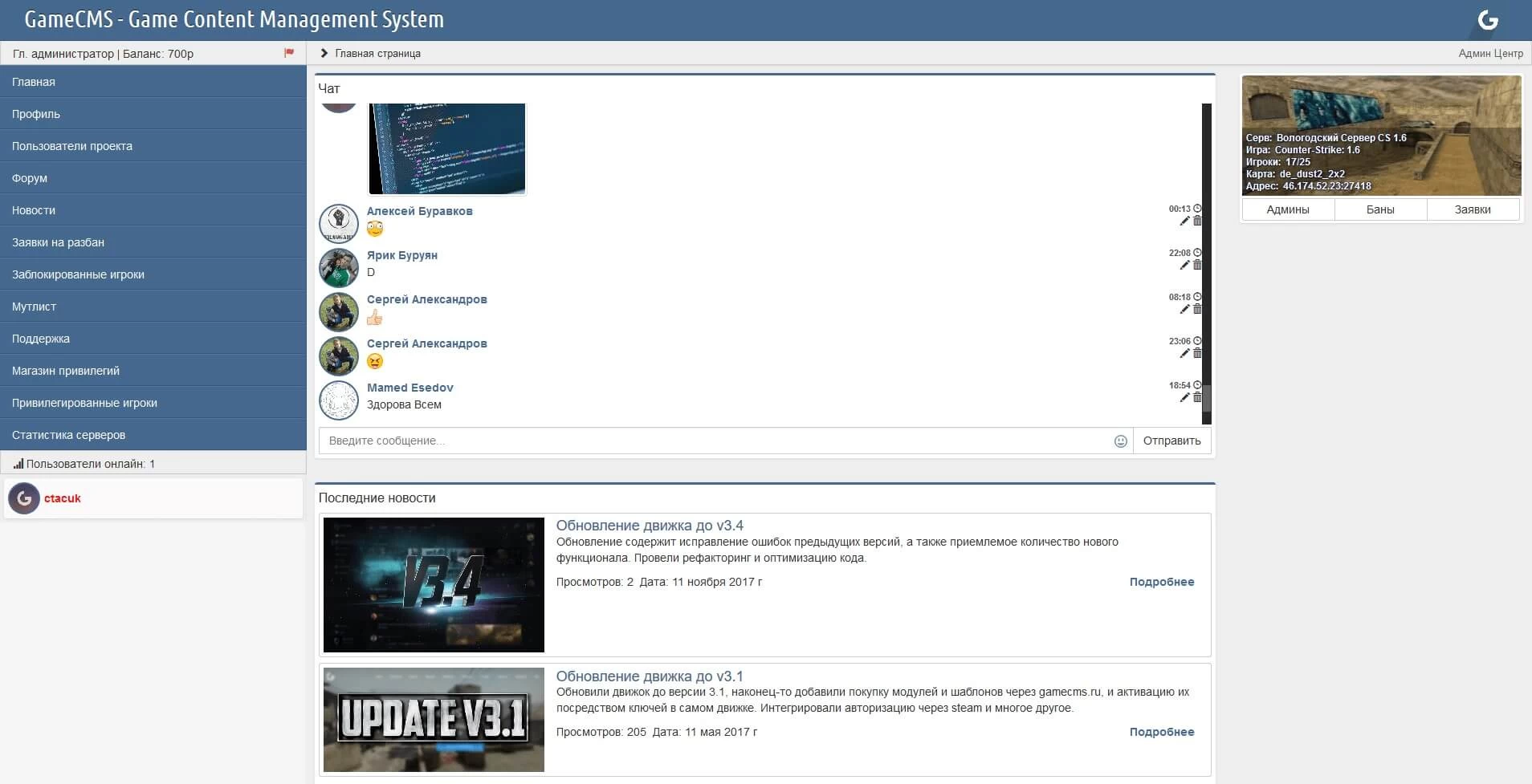Viewport: 1532px width, 784px height.
Task: Delete the 22:08 message from Ярик Буруян
Action: 1197,265
